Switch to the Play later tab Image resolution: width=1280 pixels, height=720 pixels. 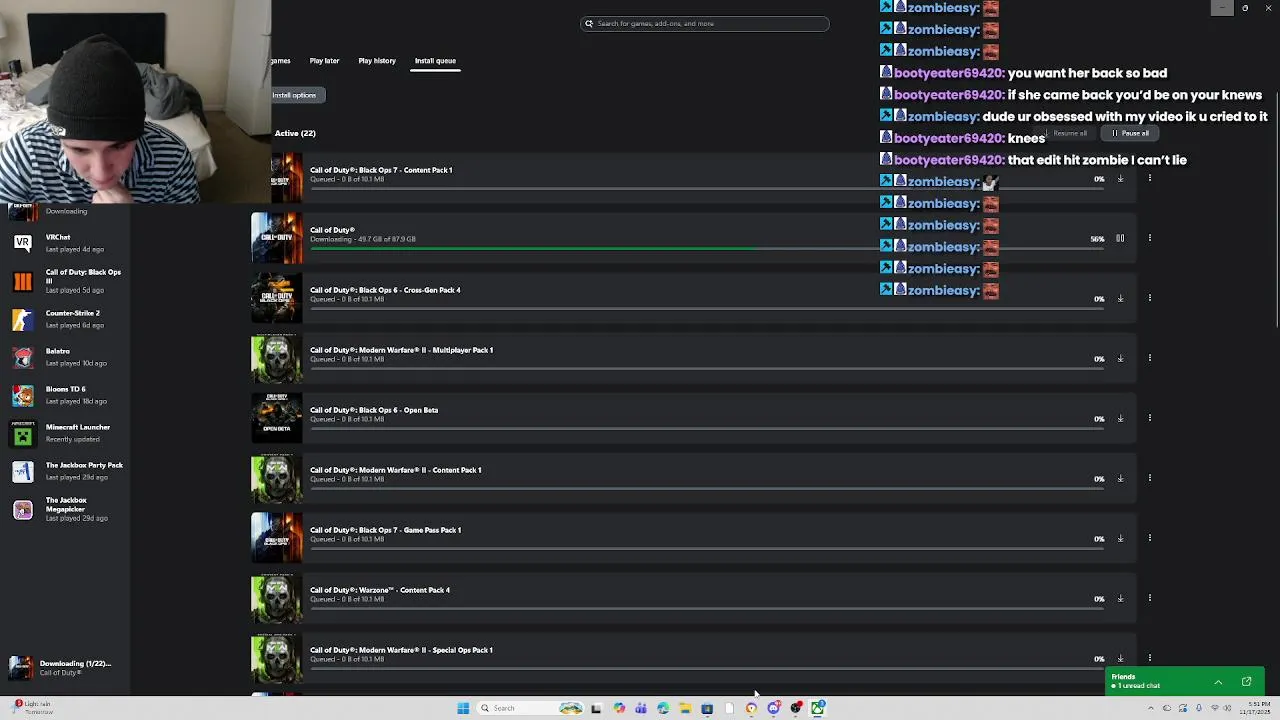(324, 61)
